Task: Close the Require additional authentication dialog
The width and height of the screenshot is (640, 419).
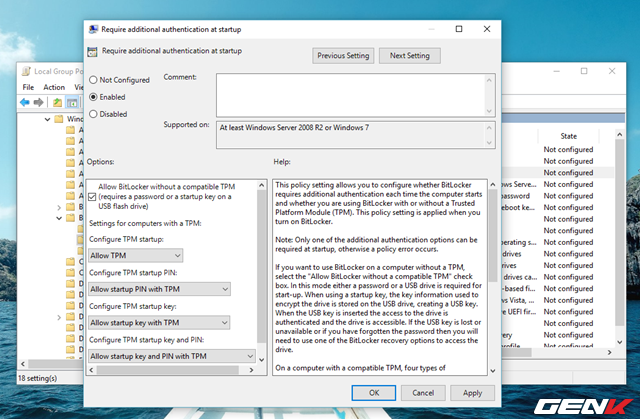Action: (x=487, y=29)
